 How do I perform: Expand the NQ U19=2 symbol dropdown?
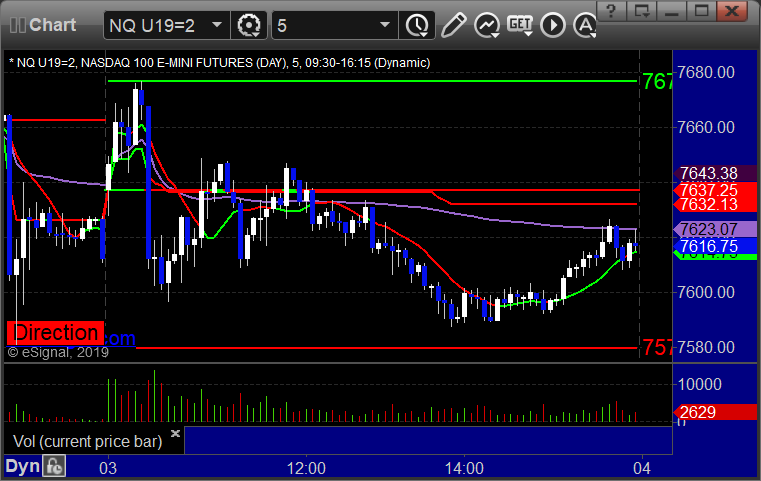[217, 25]
